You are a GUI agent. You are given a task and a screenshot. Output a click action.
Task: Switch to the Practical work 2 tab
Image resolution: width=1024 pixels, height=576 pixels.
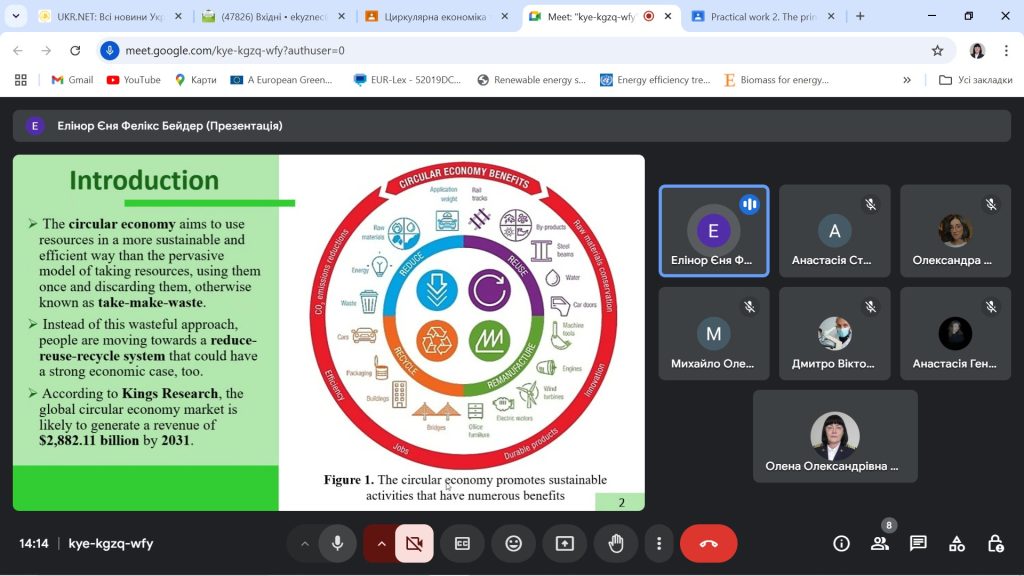[762, 16]
